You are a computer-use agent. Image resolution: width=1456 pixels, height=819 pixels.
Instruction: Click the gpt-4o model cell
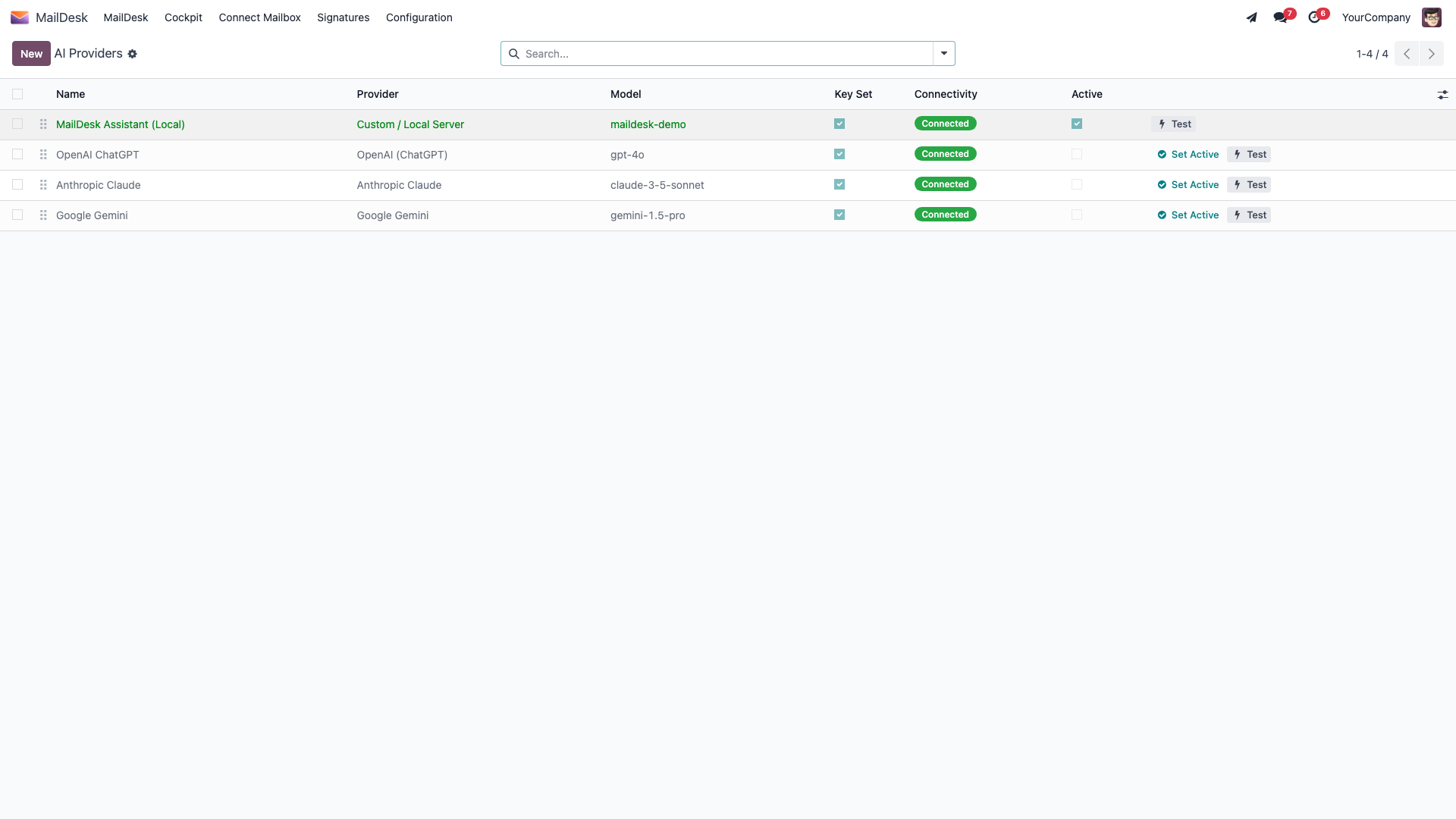coord(627,155)
